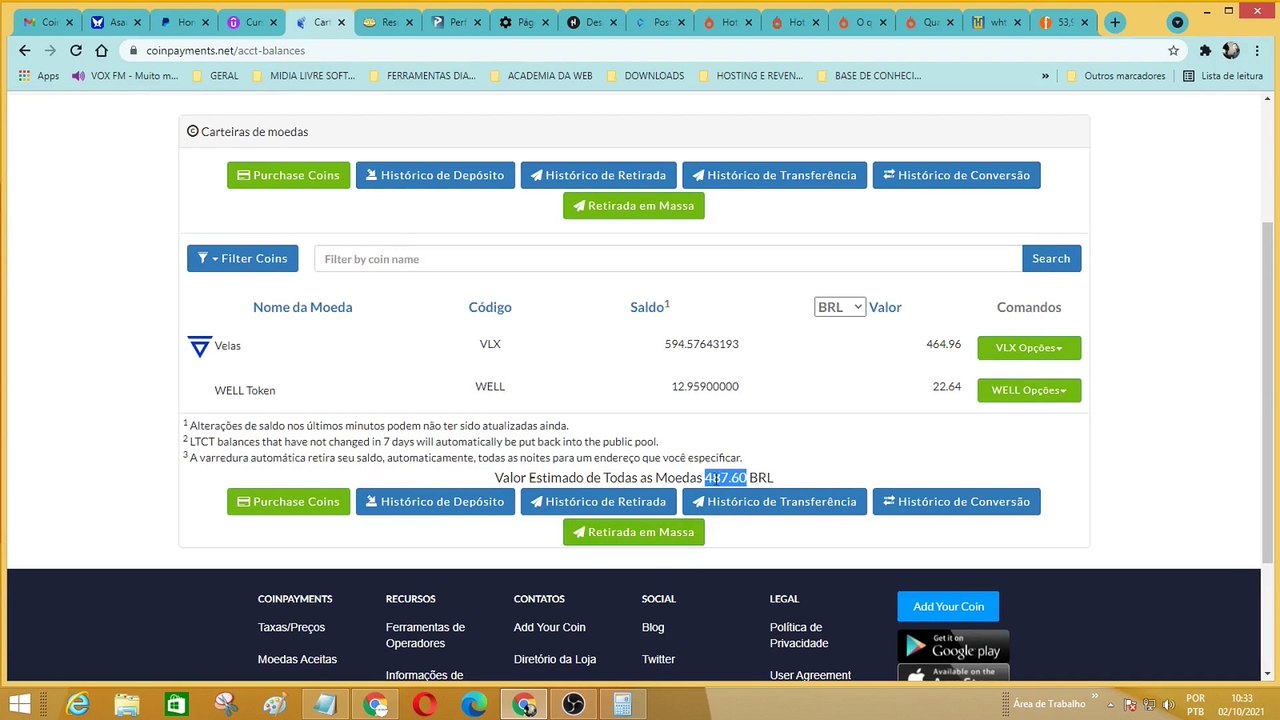Click the Filter by coin name field
This screenshot has height=720, width=1280.
[668, 259]
